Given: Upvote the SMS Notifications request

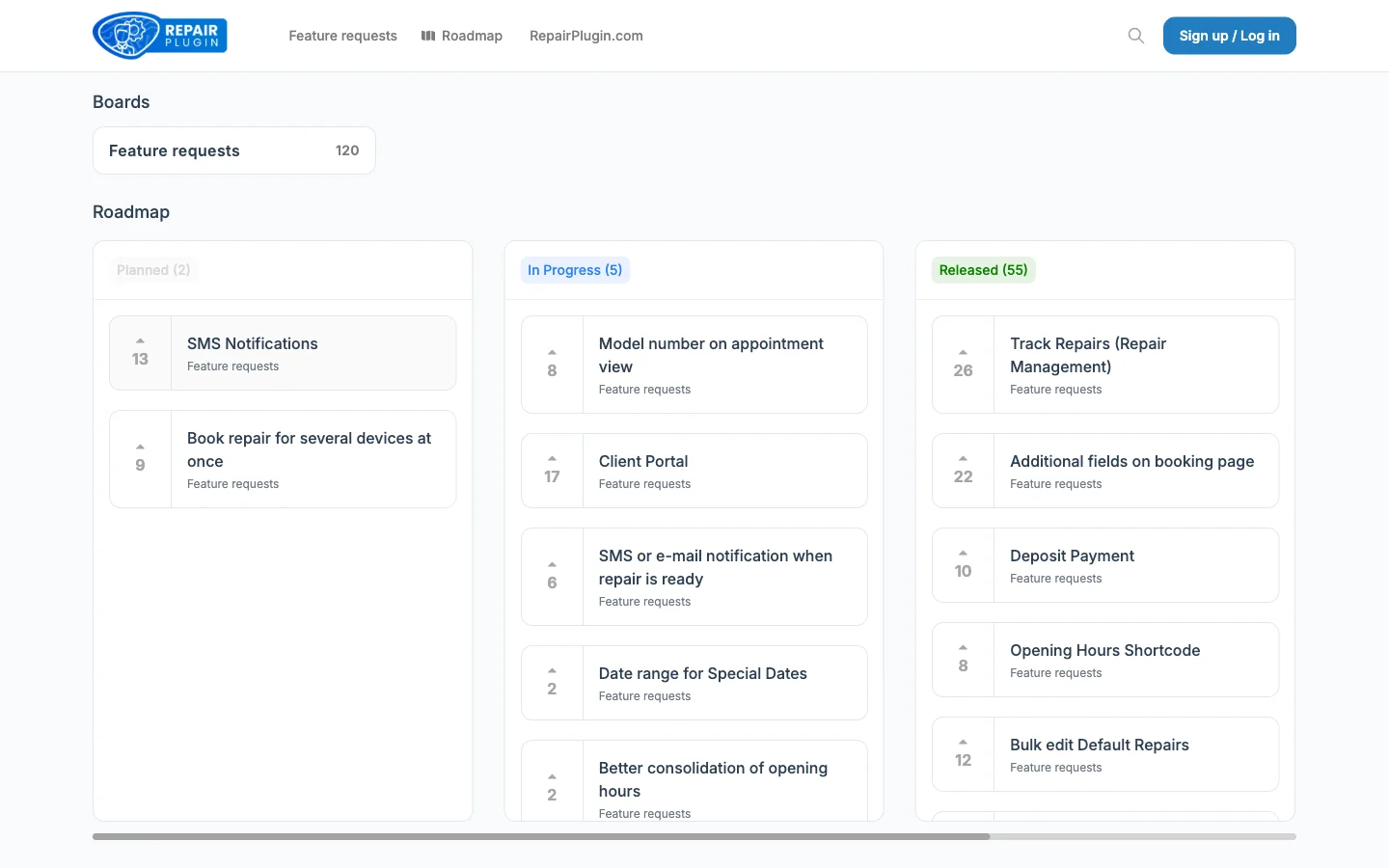Looking at the screenshot, I should point(140,341).
